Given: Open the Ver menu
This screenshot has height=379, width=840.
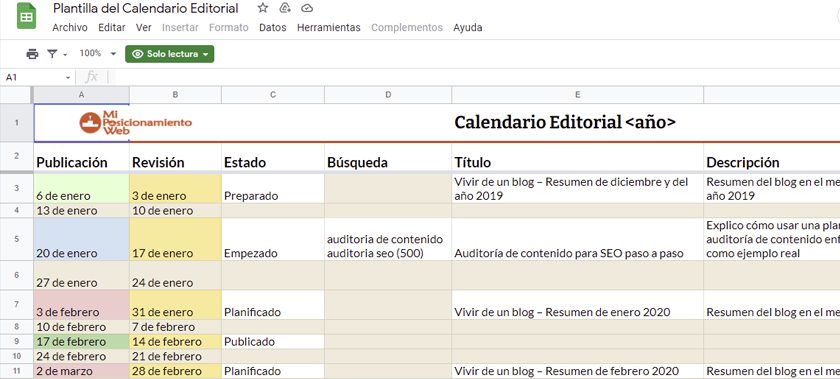Looking at the screenshot, I should tap(144, 27).
